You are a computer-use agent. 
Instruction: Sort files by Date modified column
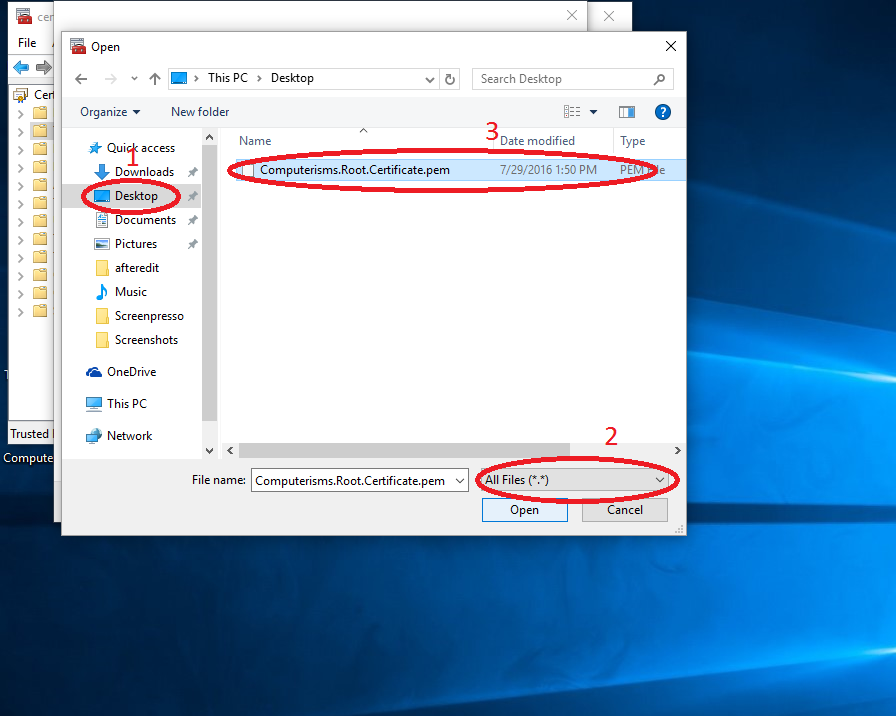(537, 141)
